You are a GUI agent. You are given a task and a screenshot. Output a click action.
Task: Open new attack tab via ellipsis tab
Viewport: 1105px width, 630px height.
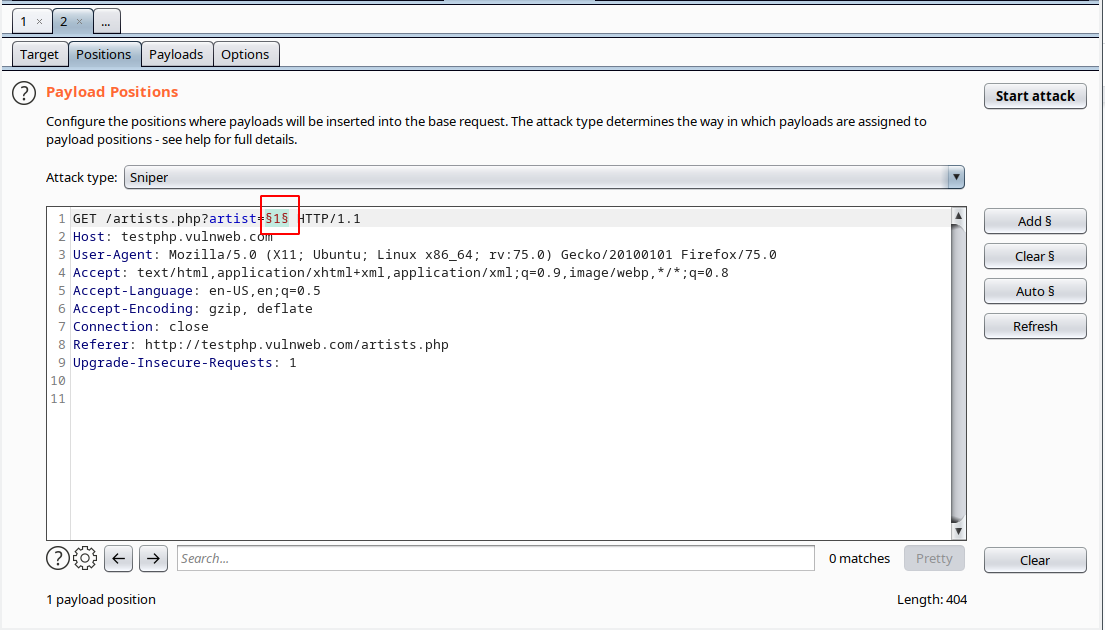106,19
